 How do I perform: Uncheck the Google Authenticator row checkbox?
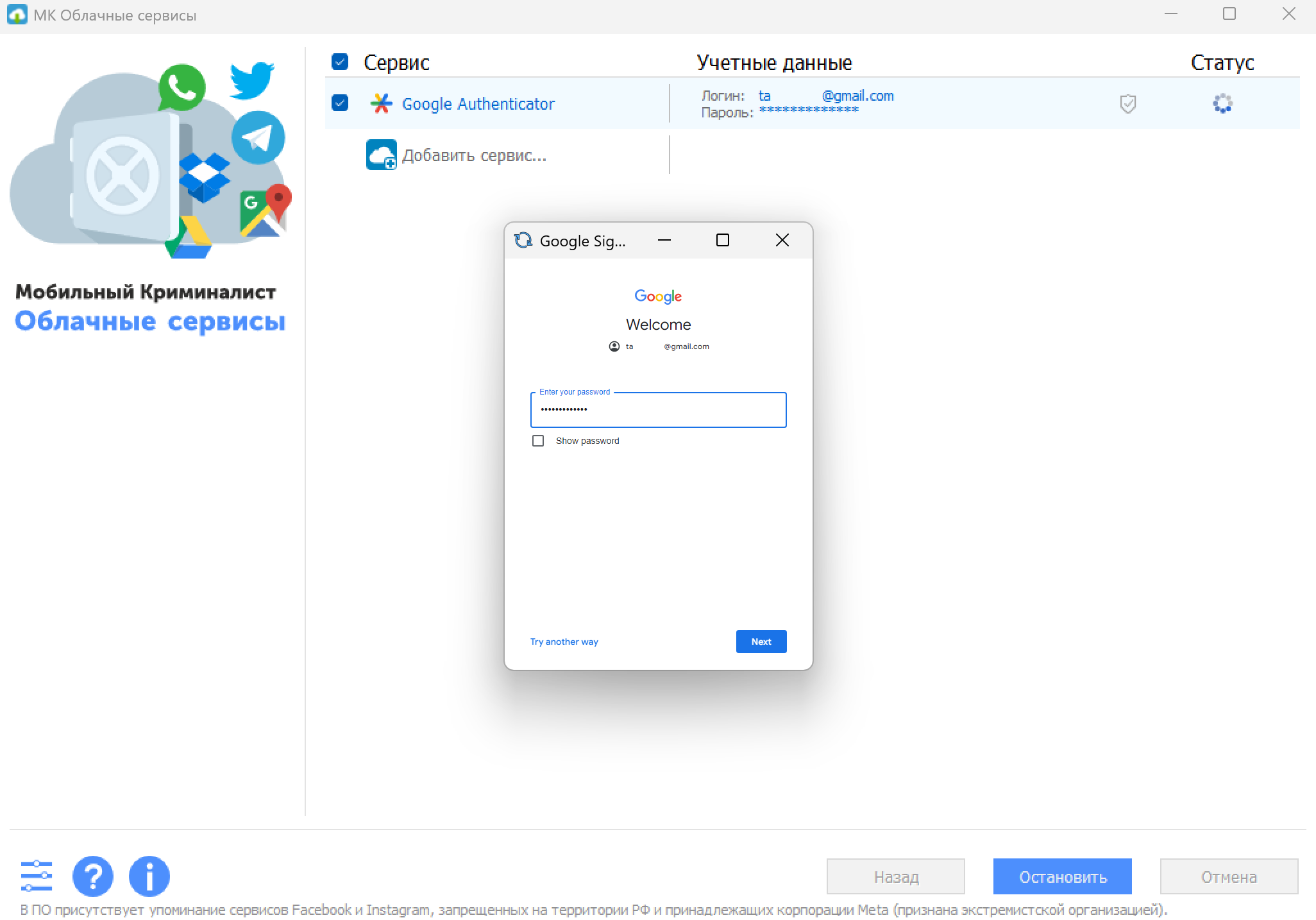340,103
